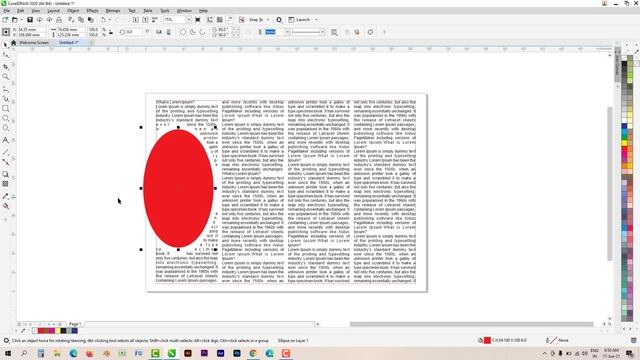Viewport: 640px width, 360px height.
Task: Open Windows Start menu
Action: (x=7, y=353)
